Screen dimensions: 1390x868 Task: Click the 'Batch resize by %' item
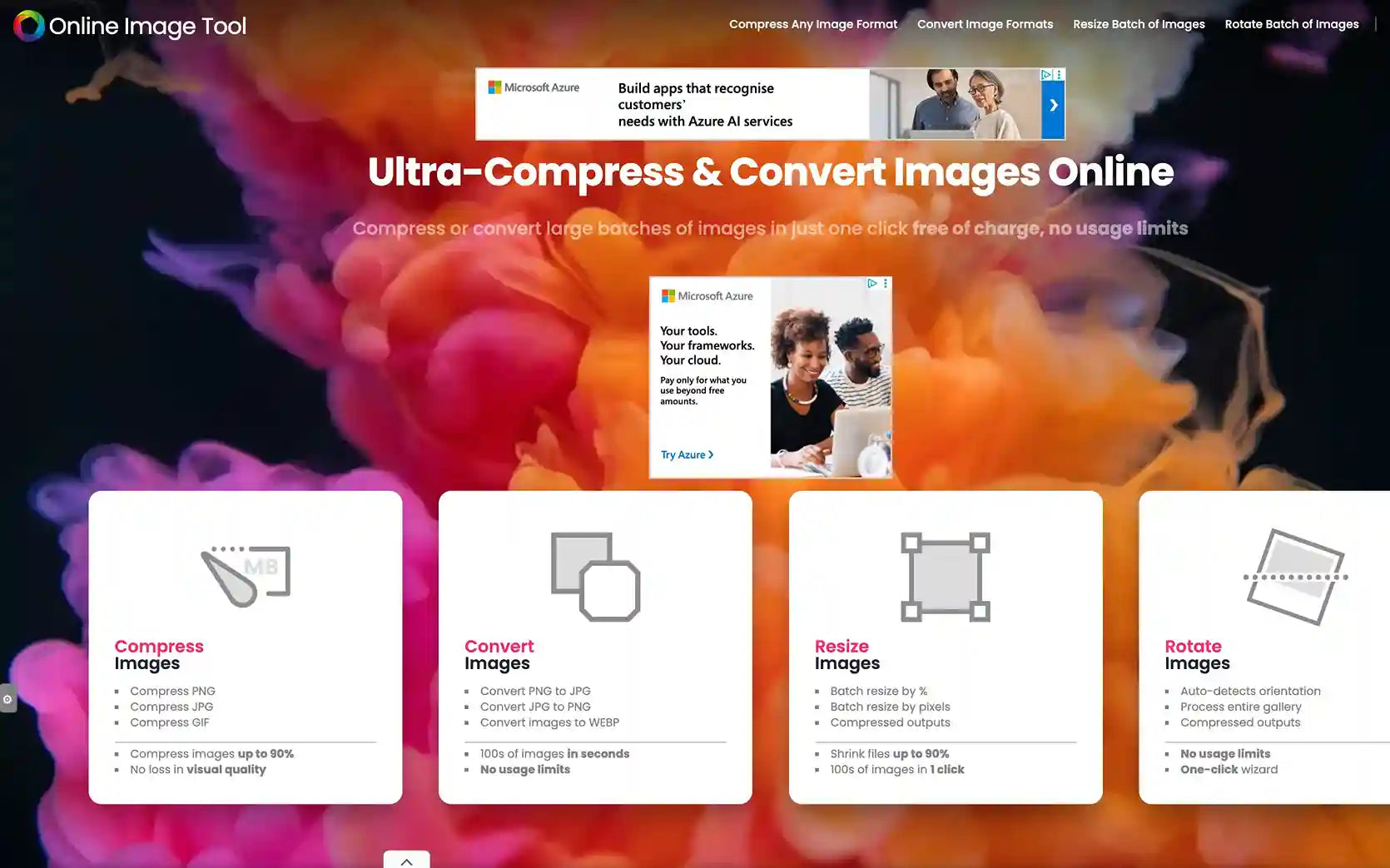tap(879, 692)
